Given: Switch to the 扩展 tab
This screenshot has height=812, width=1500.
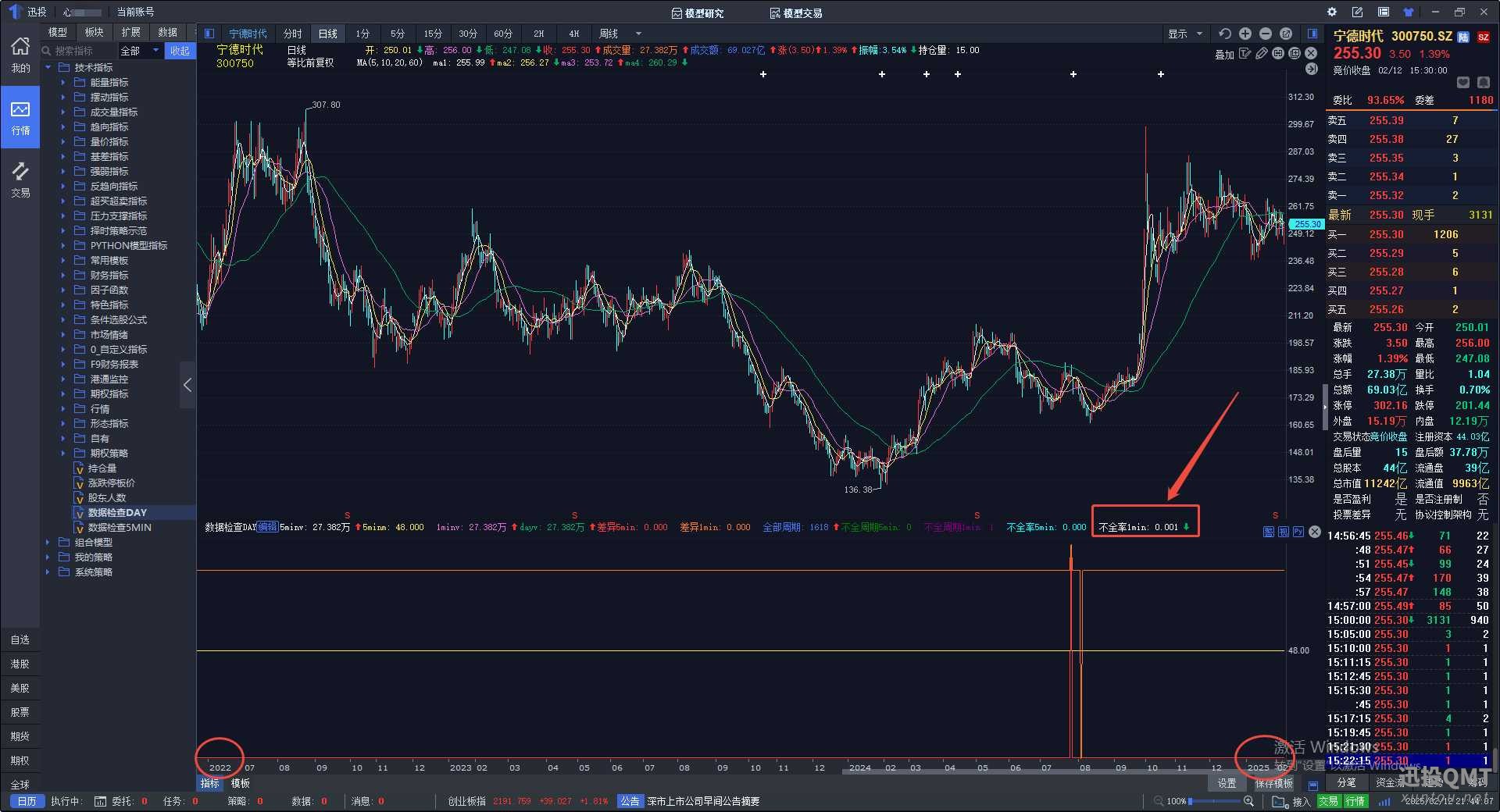Looking at the screenshot, I should pyautogui.click(x=131, y=32).
